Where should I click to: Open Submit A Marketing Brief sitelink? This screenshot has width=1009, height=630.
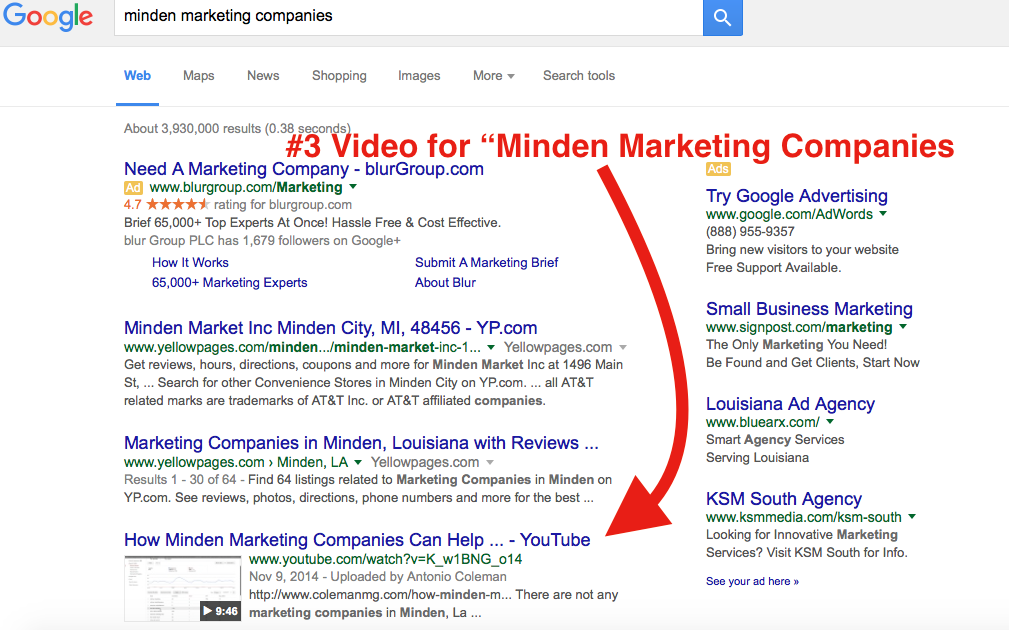click(486, 263)
